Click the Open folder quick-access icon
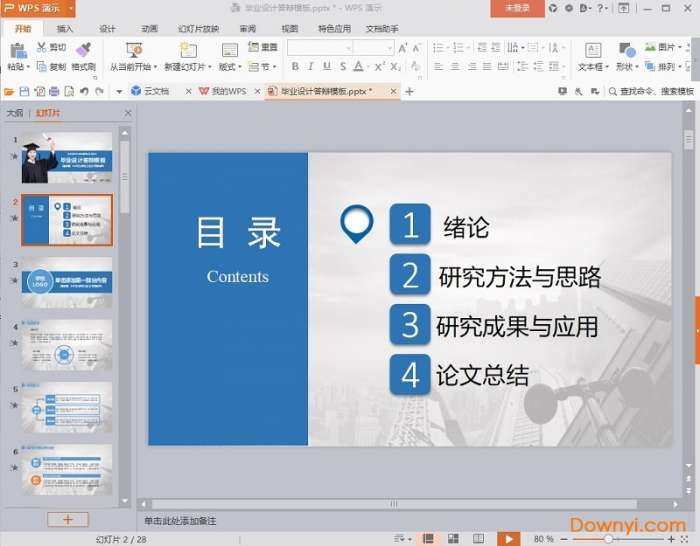700x546 pixels. click(x=9, y=92)
